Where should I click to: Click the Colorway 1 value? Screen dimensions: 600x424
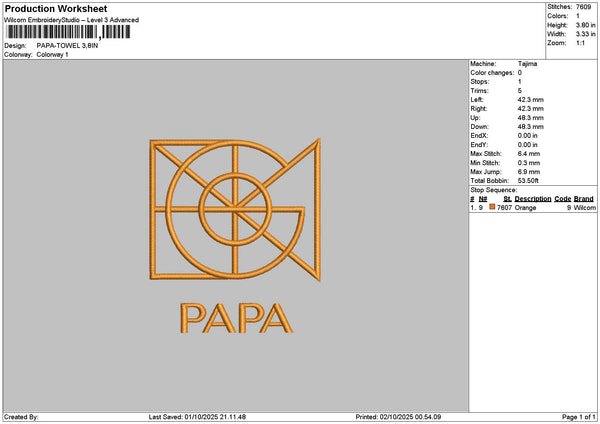click(52, 55)
